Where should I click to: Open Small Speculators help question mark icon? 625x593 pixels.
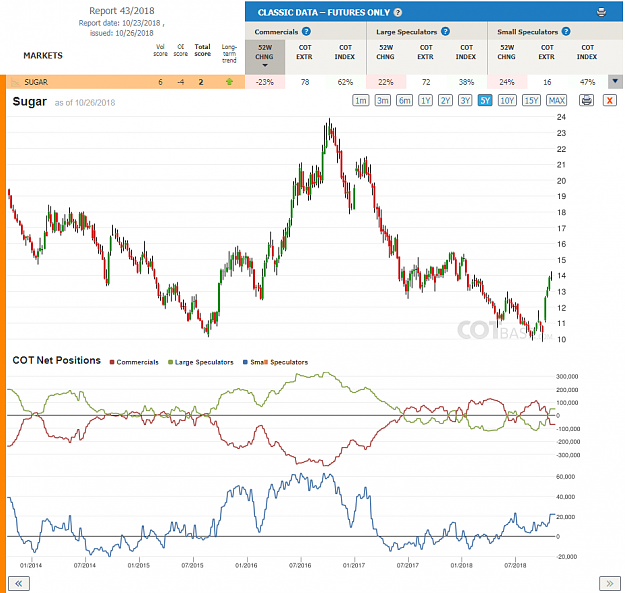(566, 31)
